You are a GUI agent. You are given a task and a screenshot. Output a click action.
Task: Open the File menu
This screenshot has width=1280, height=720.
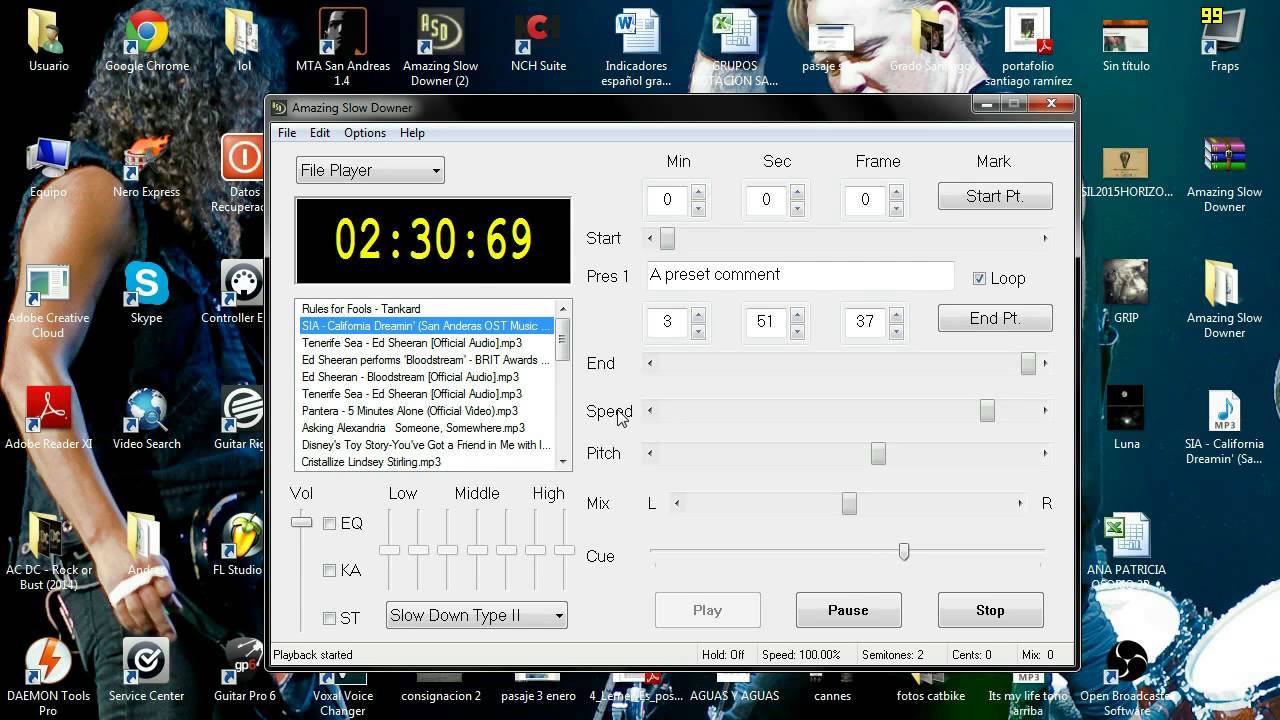coord(287,133)
